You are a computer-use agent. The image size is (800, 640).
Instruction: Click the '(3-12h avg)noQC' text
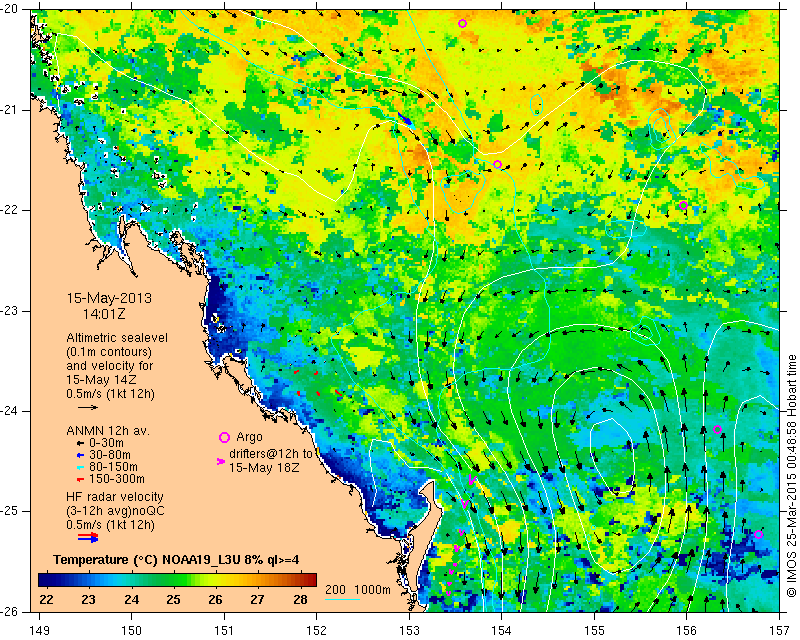115,511
